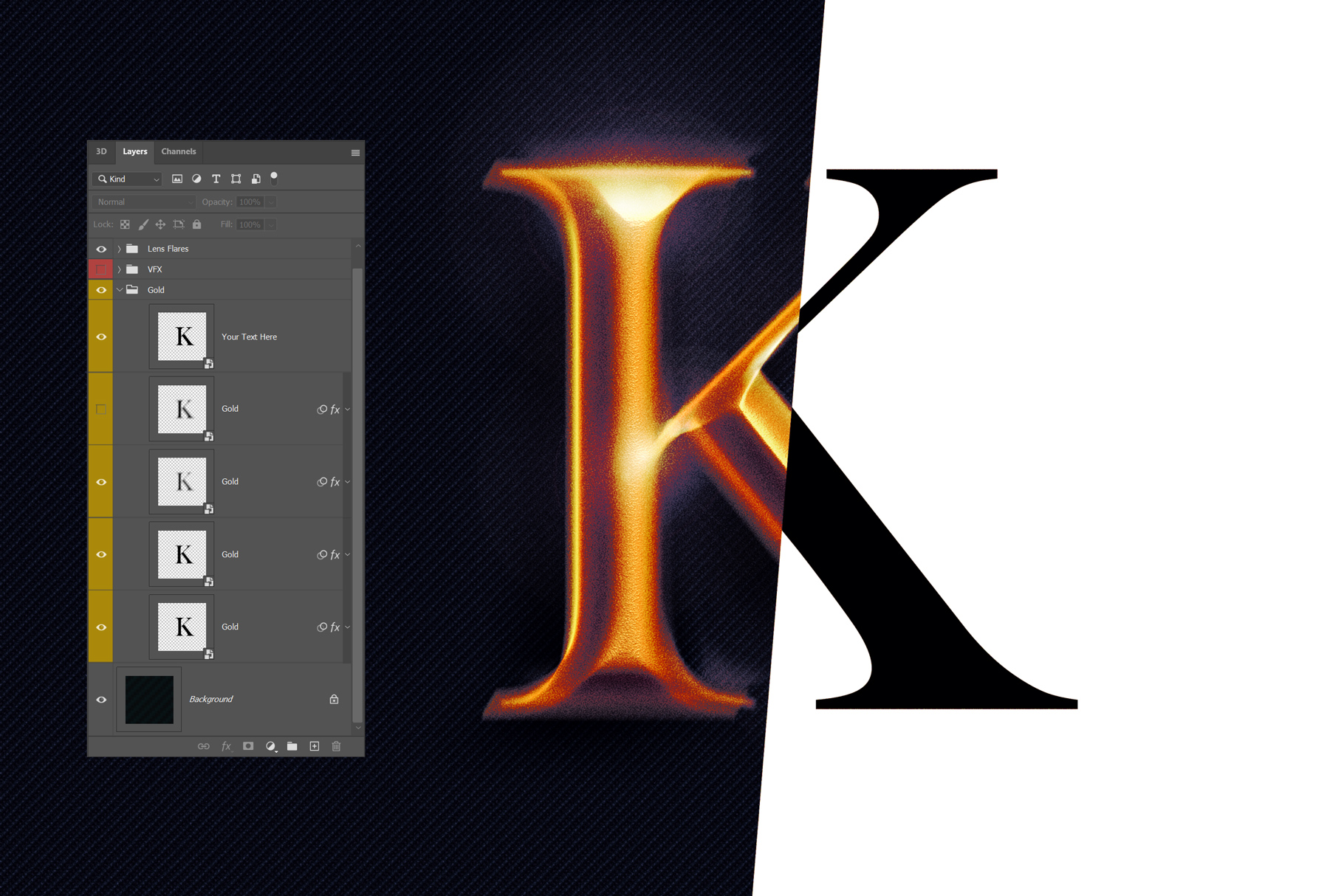Screen dimensions: 1344x896
Task: Hide the Background layer
Action: point(101,700)
